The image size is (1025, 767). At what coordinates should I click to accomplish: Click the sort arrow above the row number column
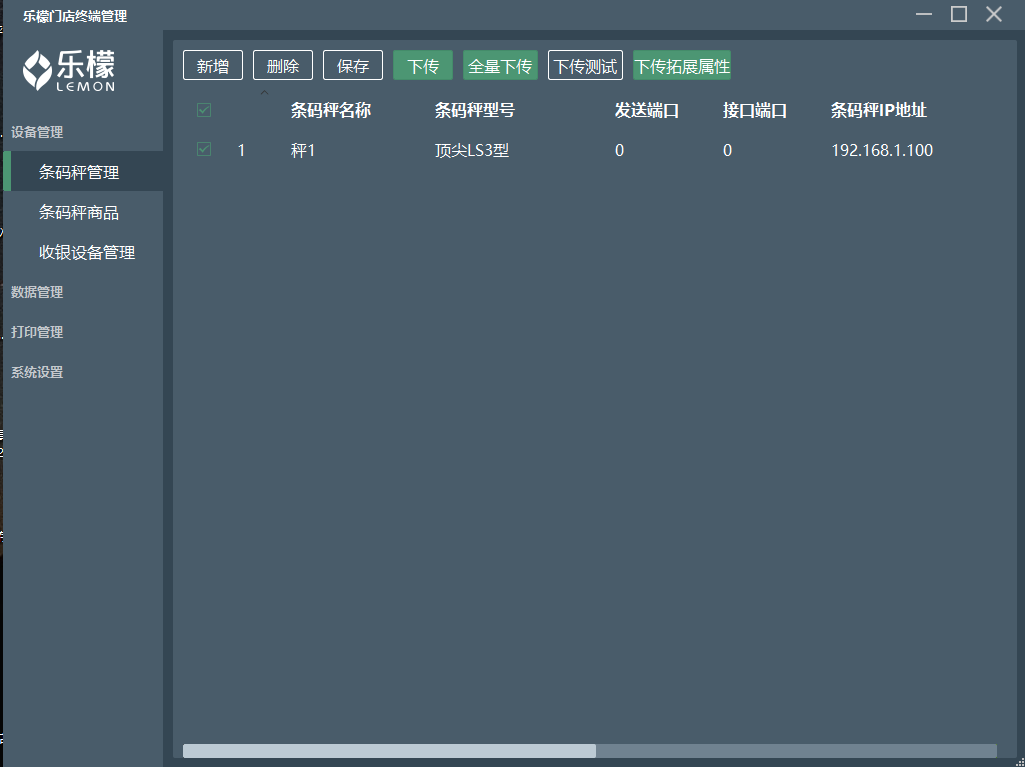pyautogui.click(x=264, y=93)
